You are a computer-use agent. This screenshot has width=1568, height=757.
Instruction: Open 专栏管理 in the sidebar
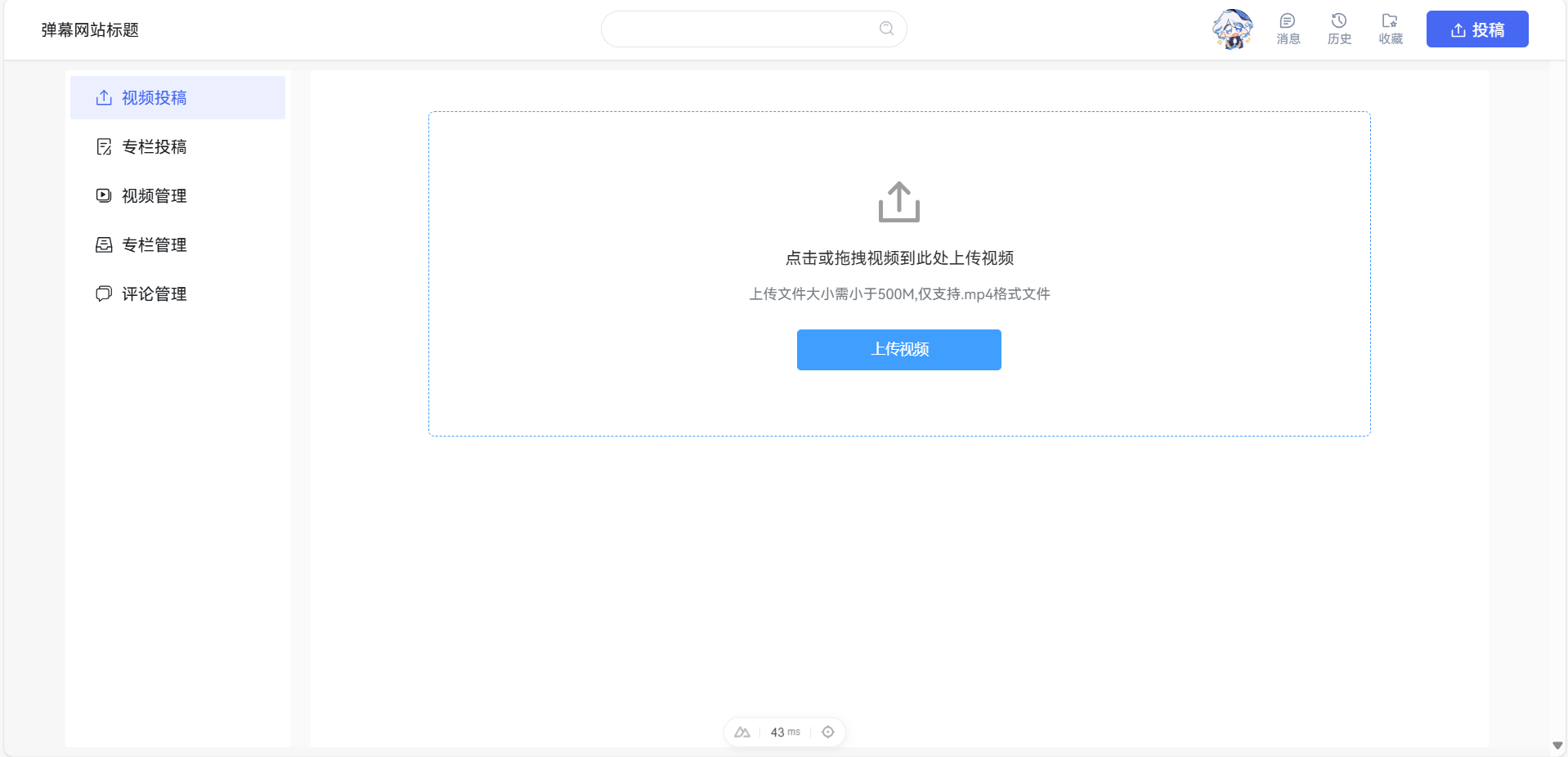point(177,245)
